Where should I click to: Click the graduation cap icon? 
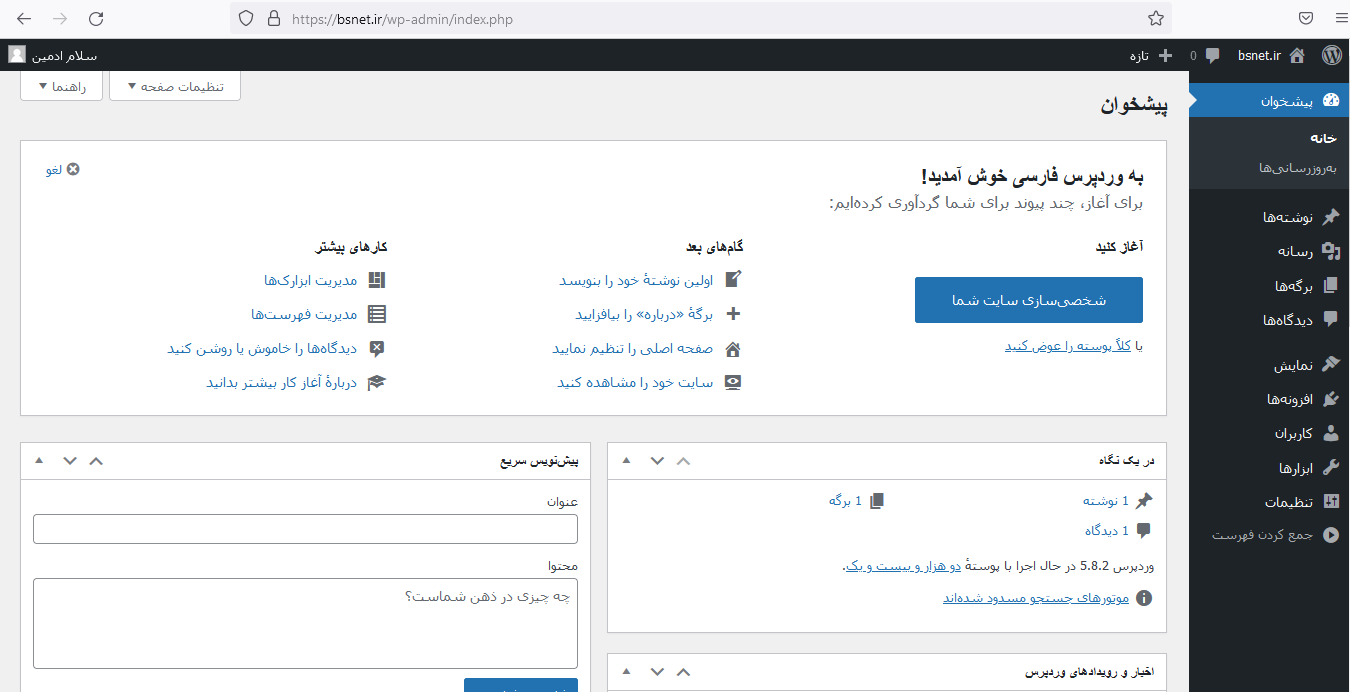(x=376, y=382)
